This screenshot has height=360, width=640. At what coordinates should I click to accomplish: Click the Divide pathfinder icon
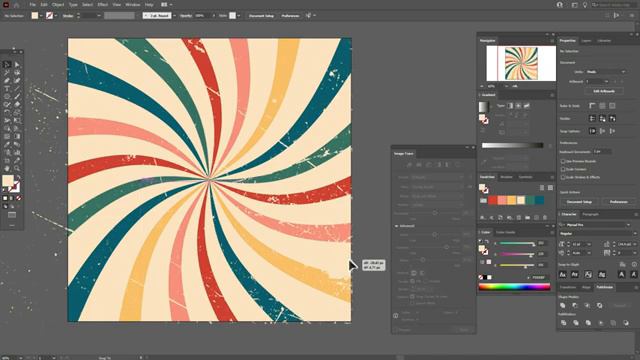tap(563, 323)
